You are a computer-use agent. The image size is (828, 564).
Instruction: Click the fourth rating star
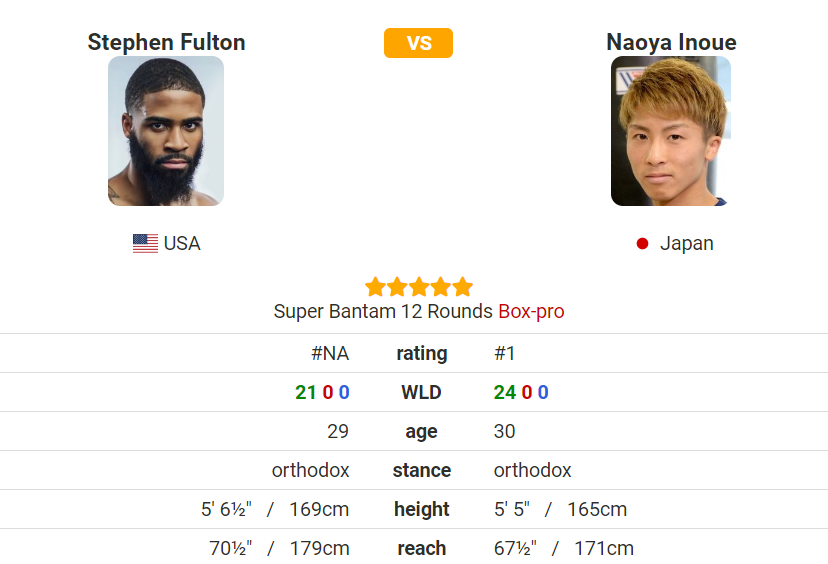click(440, 287)
